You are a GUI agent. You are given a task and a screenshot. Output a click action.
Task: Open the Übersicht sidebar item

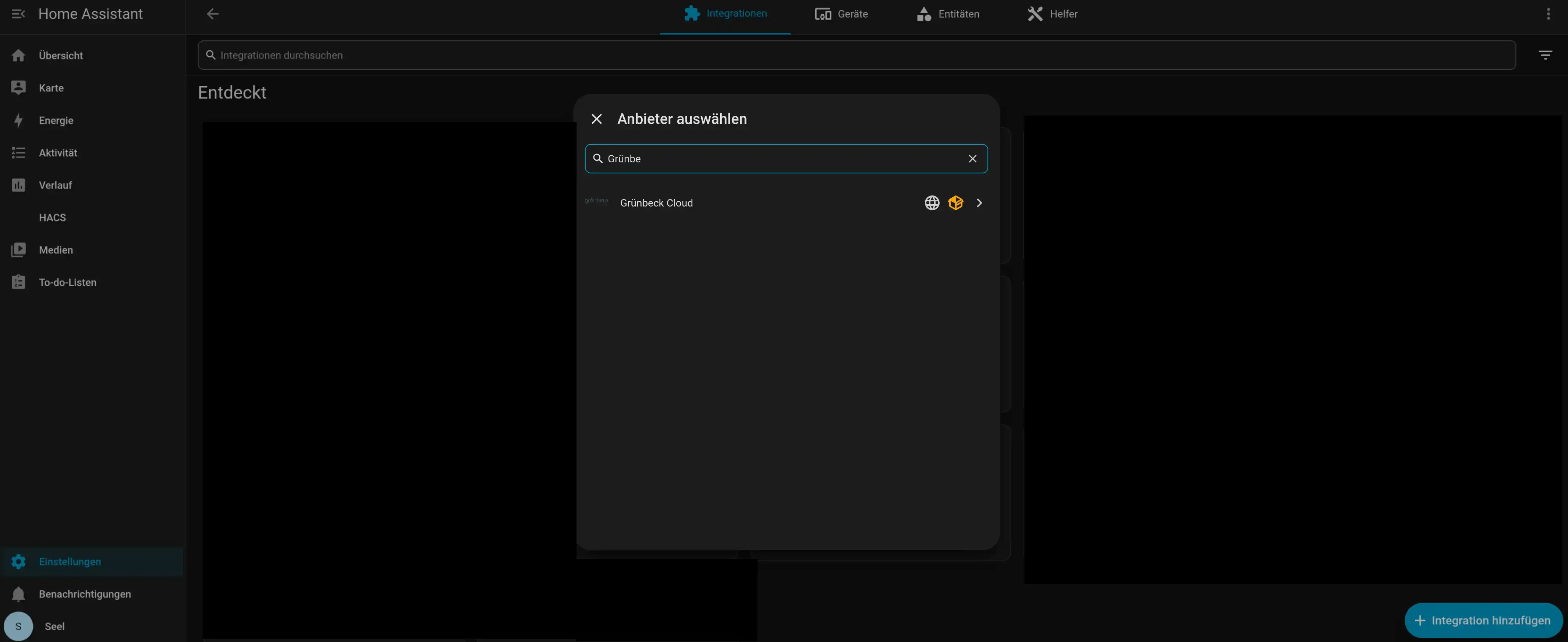coord(92,56)
